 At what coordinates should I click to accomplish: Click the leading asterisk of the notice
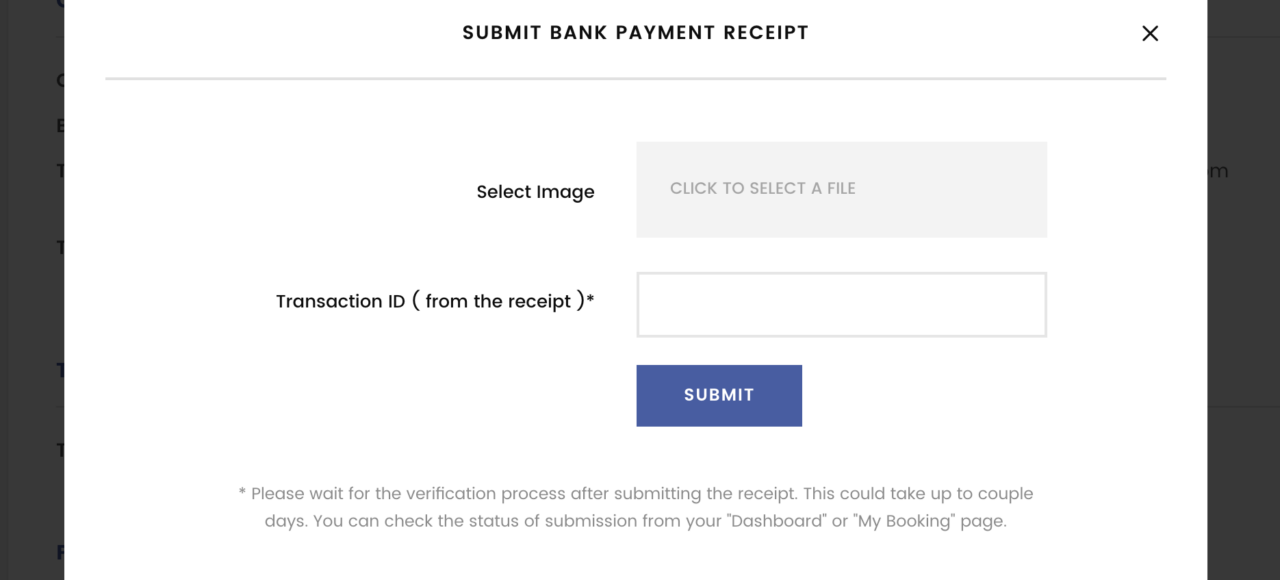242,493
